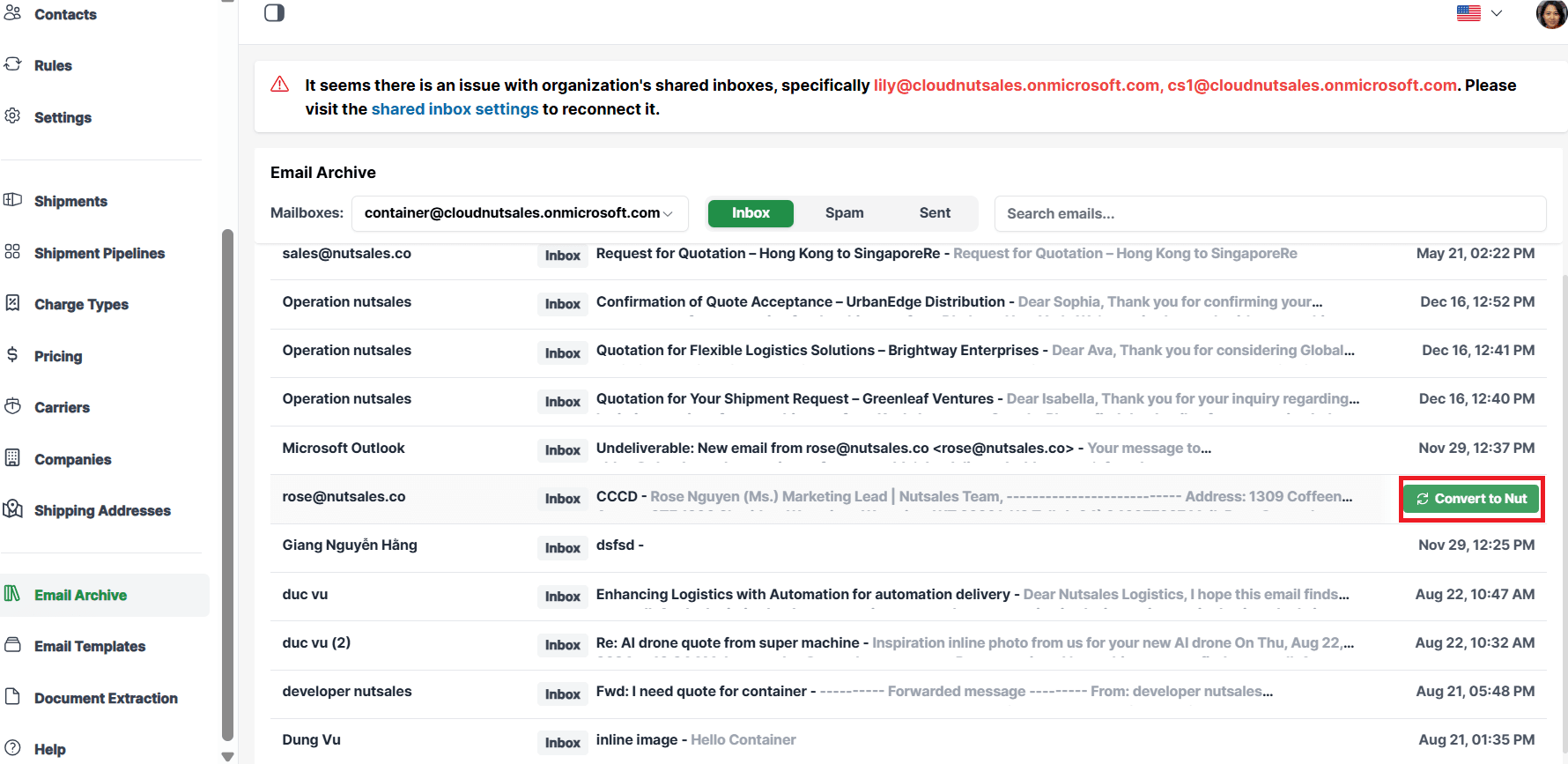Viewport: 1568px width, 764px height.
Task: Click the US flag language icon
Action: [x=1468, y=13]
